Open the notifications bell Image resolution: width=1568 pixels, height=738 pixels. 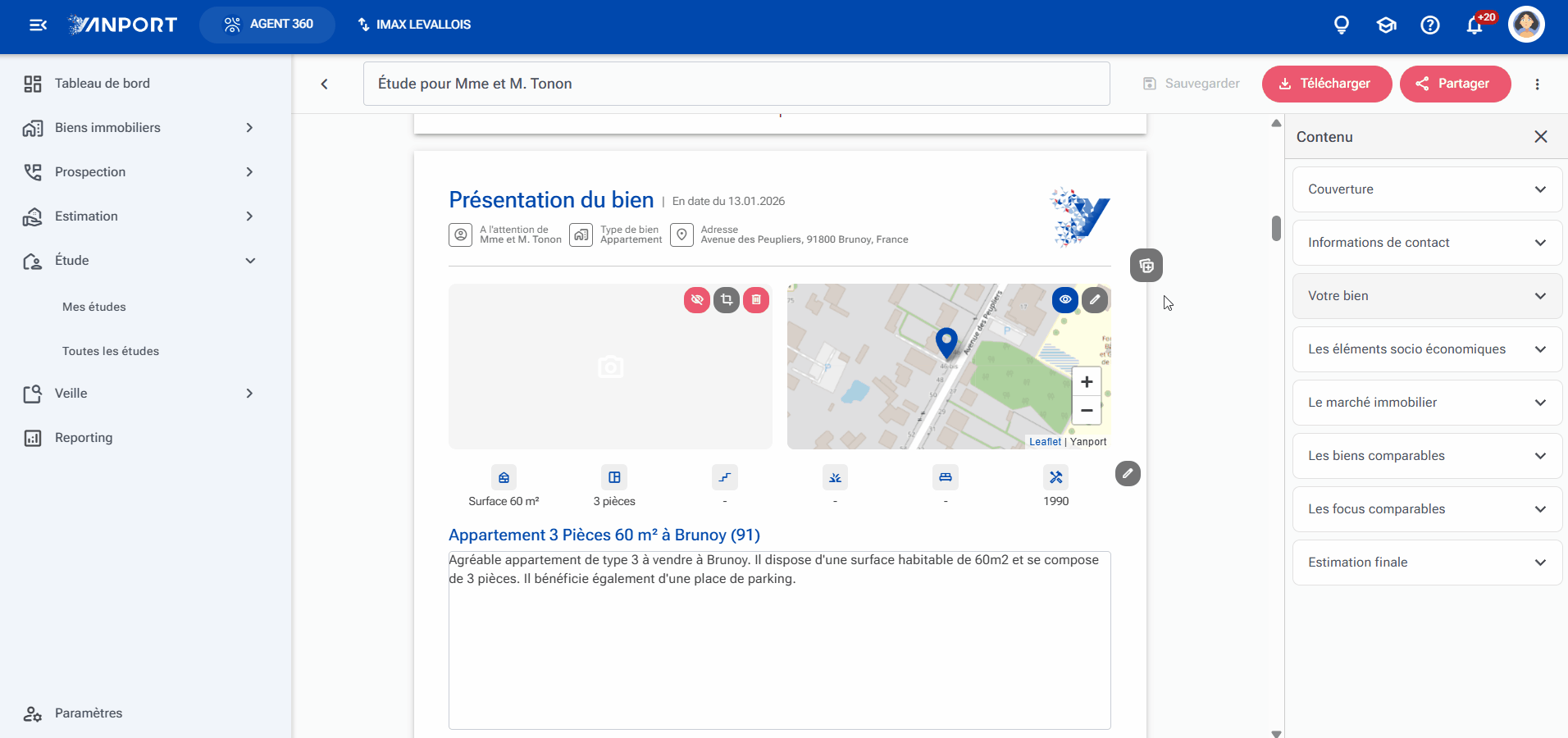pos(1474,25)
